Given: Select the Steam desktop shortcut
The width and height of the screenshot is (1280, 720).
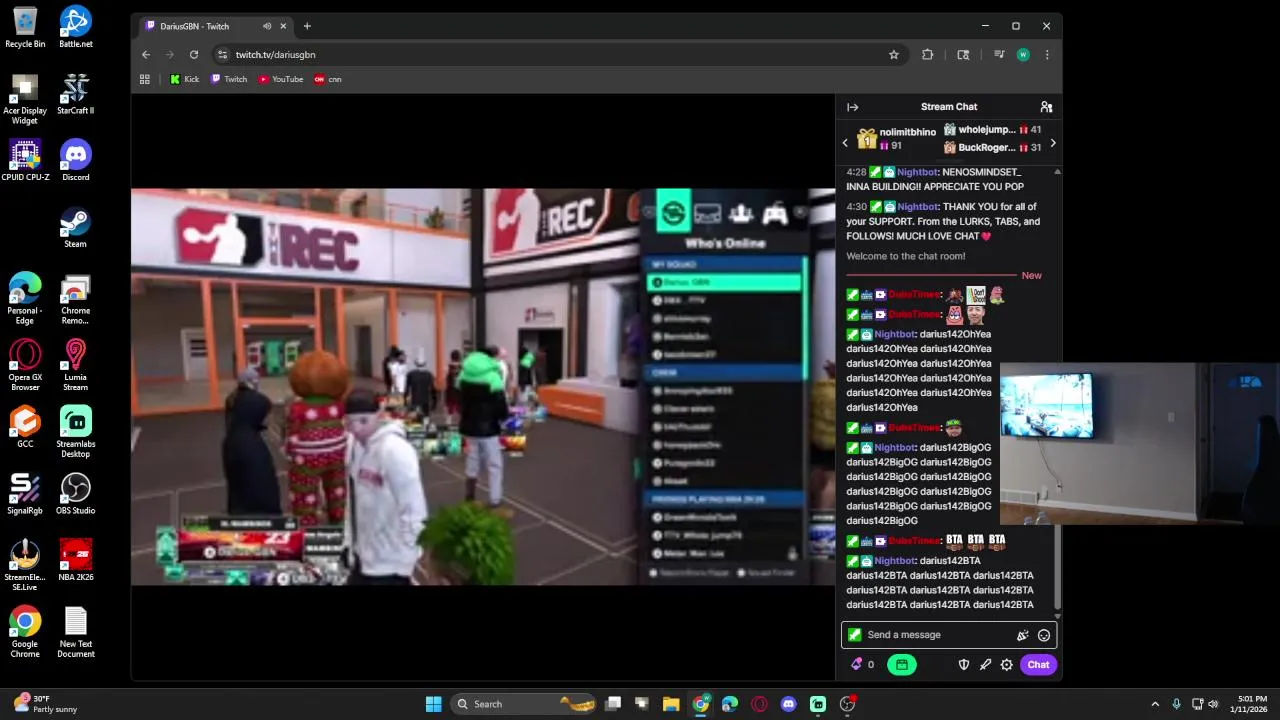Looking at the screenshot, I should pyautogui.click(x=76, y=227).
